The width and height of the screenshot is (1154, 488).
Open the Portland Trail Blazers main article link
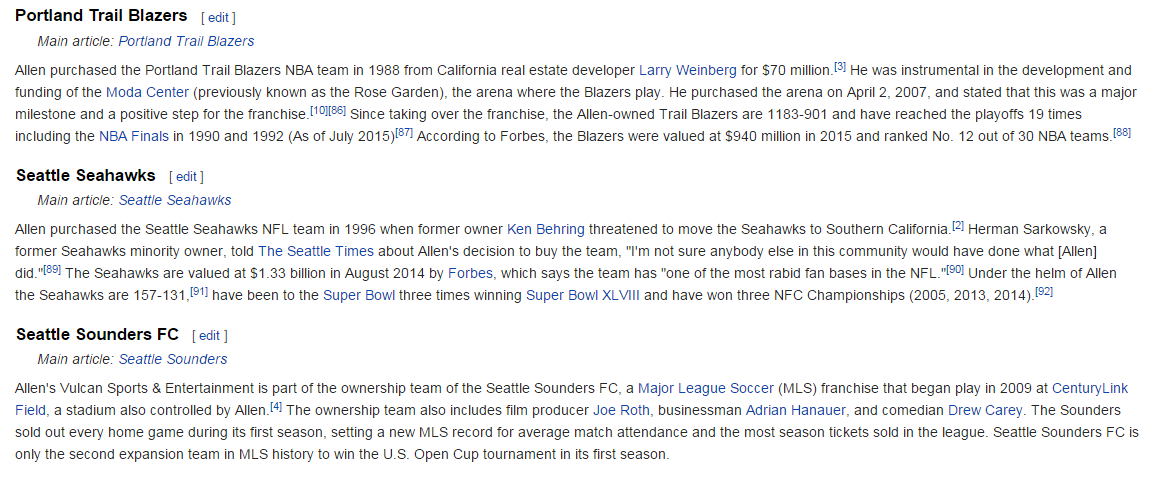pos(186,41)
